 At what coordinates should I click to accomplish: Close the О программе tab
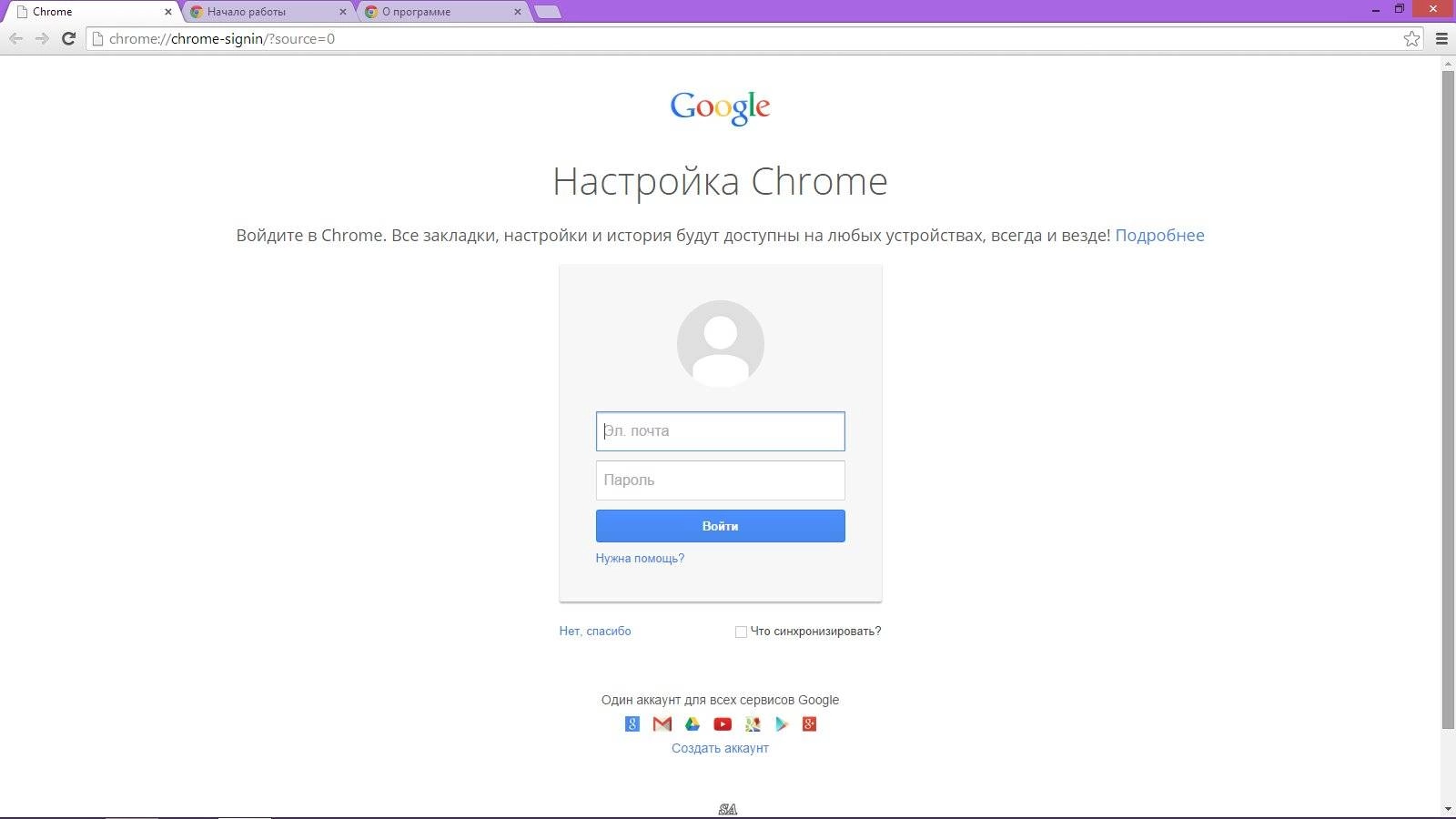point(518,12)
